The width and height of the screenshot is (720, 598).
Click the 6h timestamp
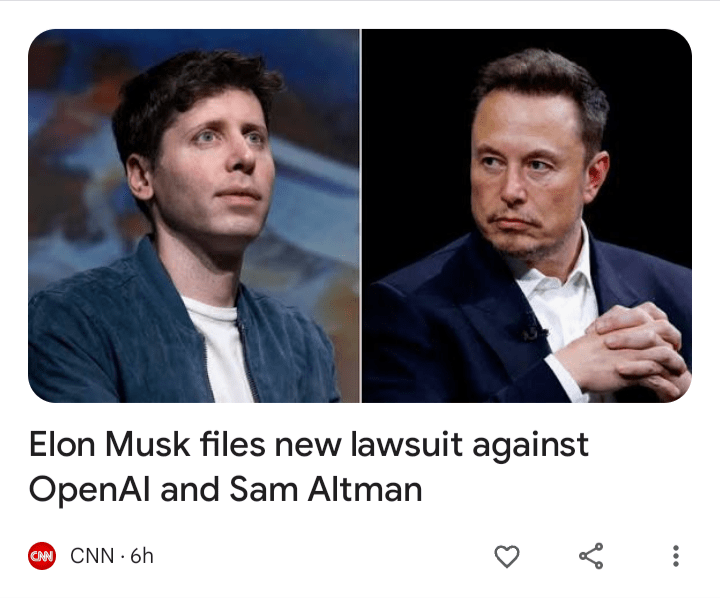click(x=142, y=556)
